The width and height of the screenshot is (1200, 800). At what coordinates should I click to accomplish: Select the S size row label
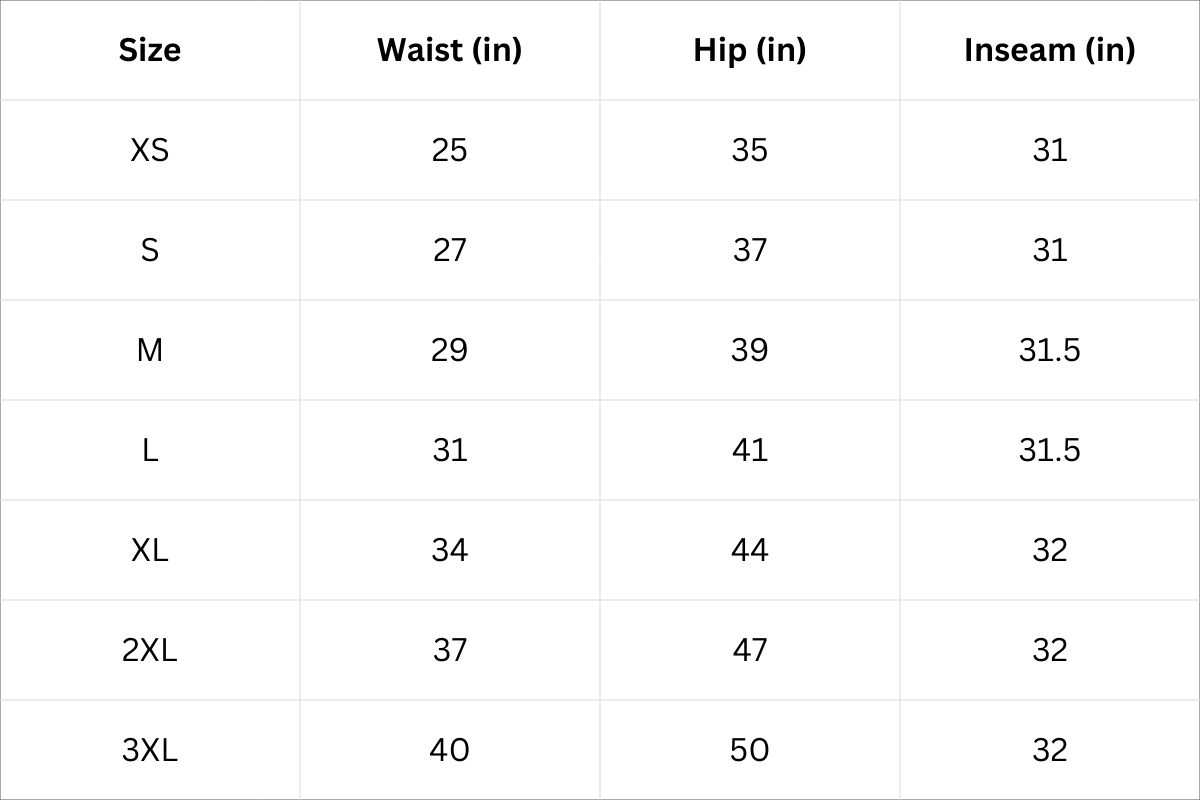point(150,250)
